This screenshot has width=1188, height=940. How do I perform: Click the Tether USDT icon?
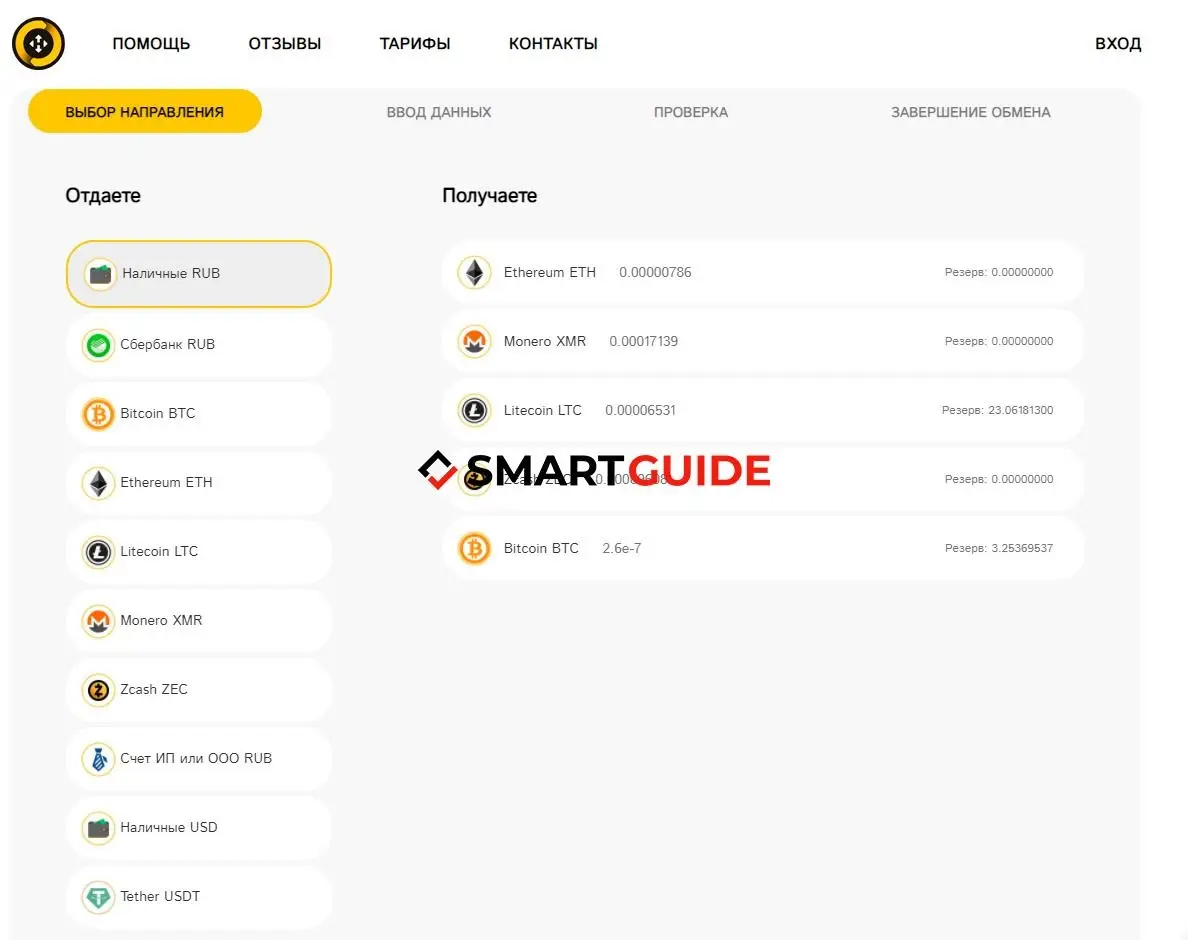pyautogui.click(x=98, y=897)
